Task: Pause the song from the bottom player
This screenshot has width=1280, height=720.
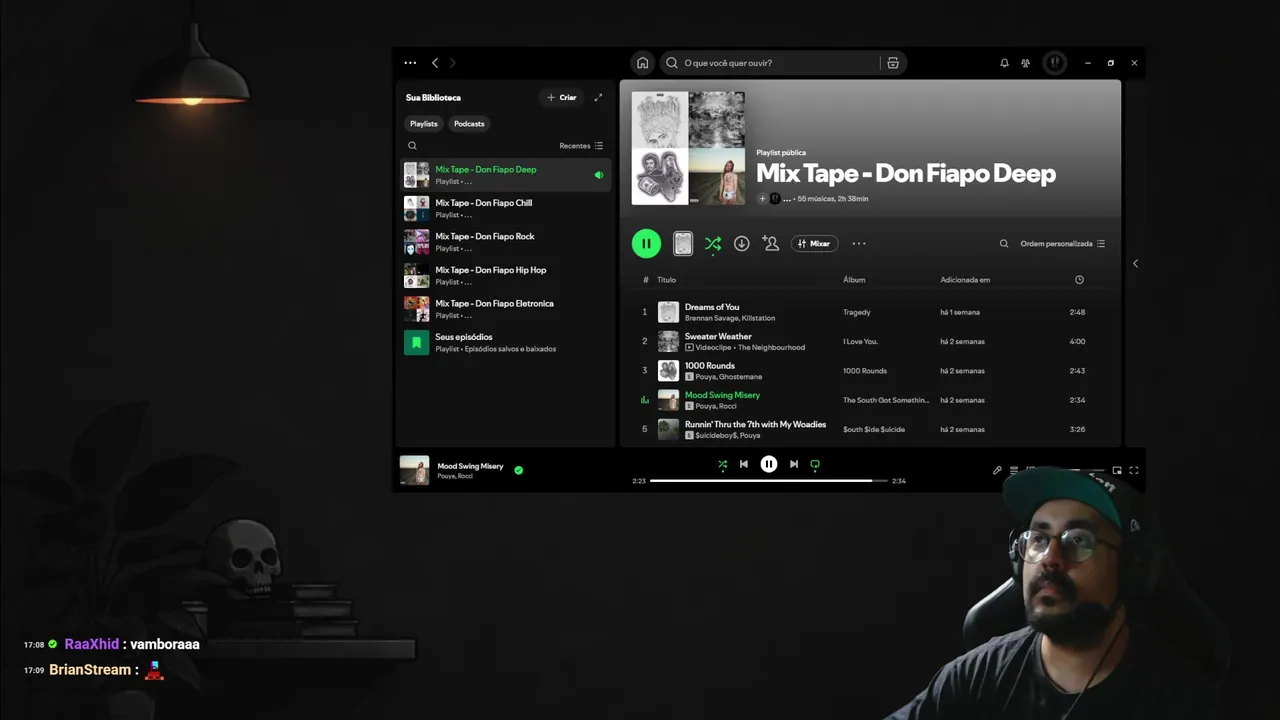Action: (769, 464)
